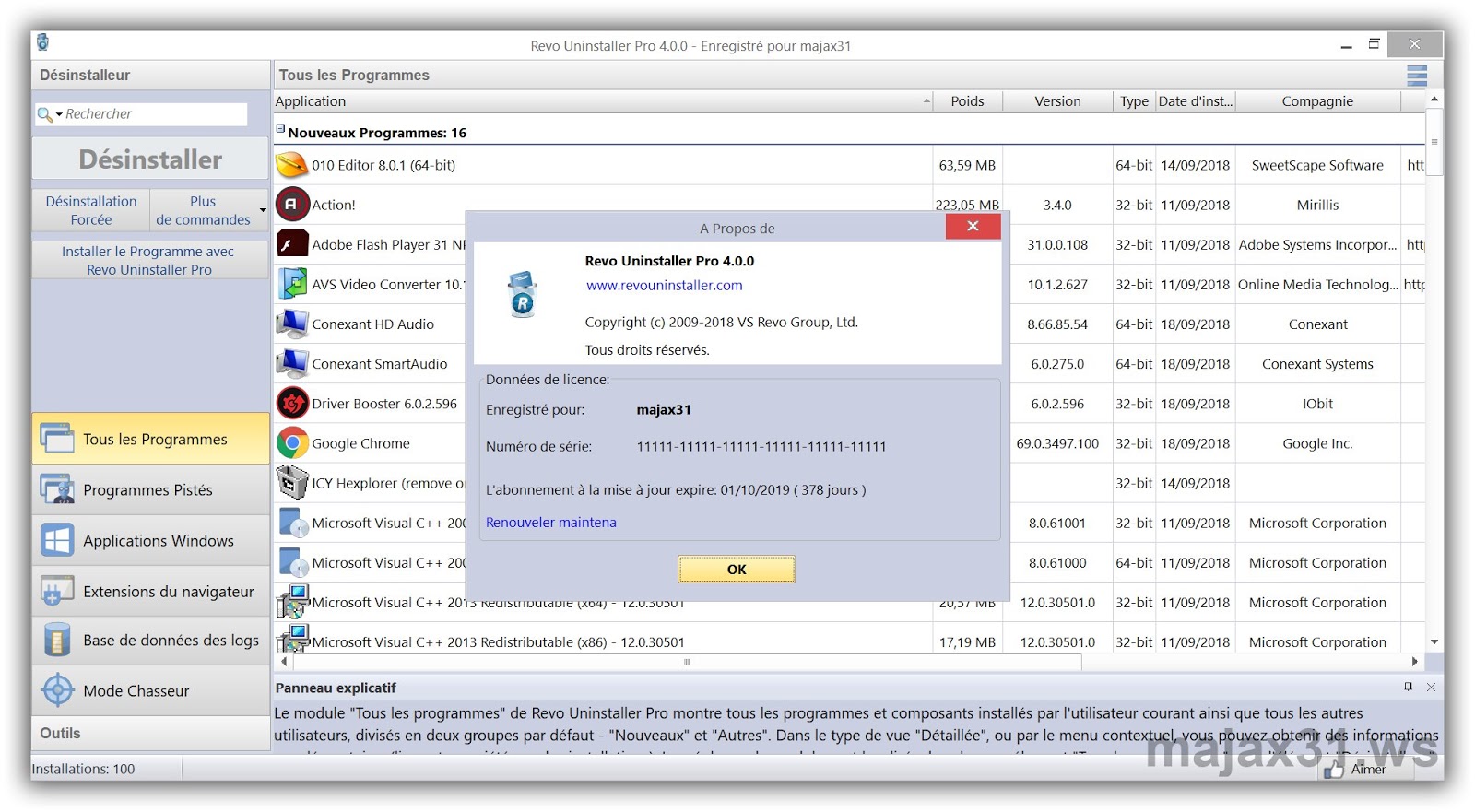
Task: Open Extensions du navigateur module
Action: (x=151, y=591)
